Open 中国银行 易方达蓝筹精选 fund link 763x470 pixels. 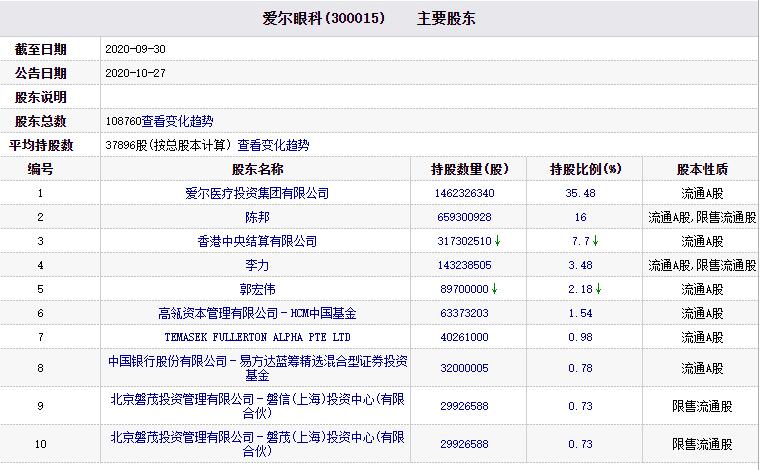[257, 368]
